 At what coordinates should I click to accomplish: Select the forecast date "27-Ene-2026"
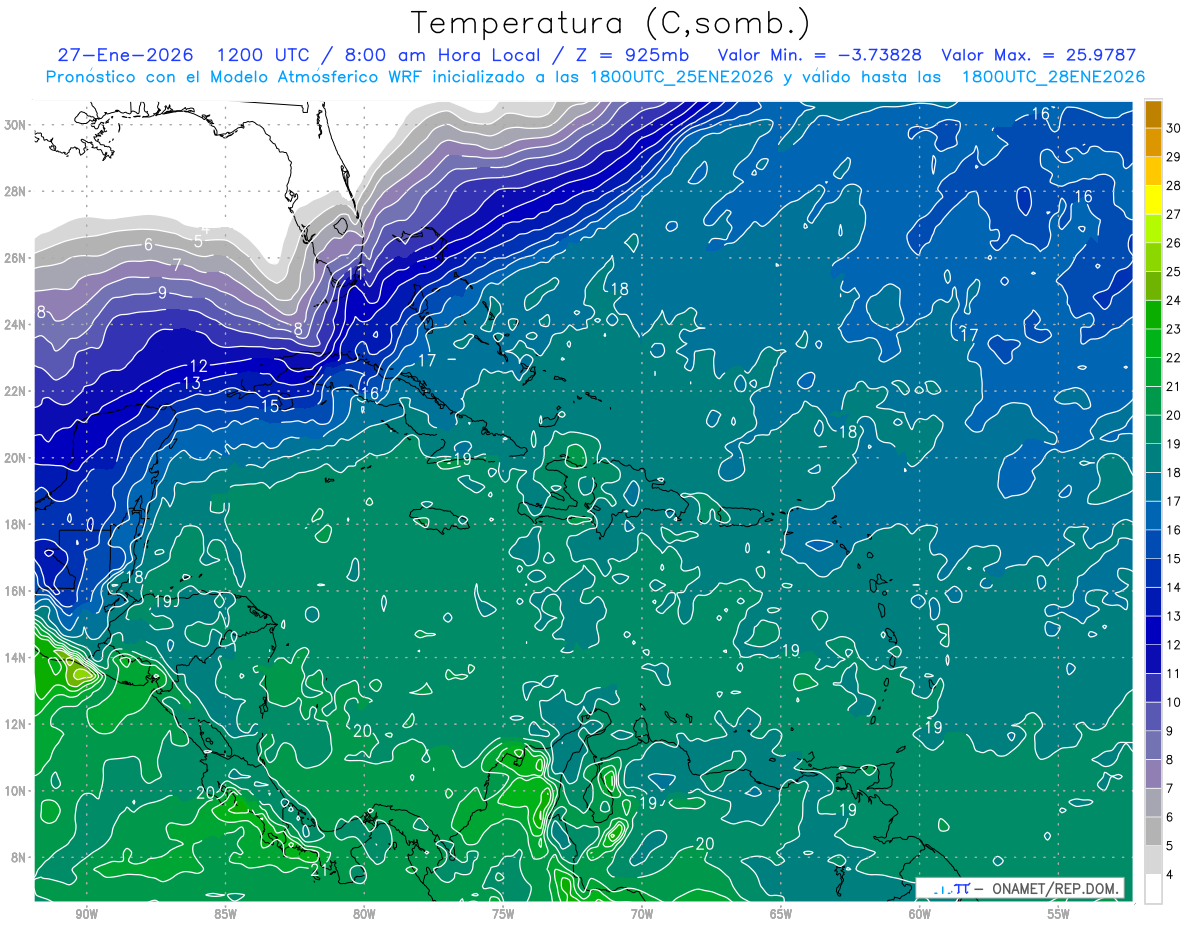tap(126, 55)
